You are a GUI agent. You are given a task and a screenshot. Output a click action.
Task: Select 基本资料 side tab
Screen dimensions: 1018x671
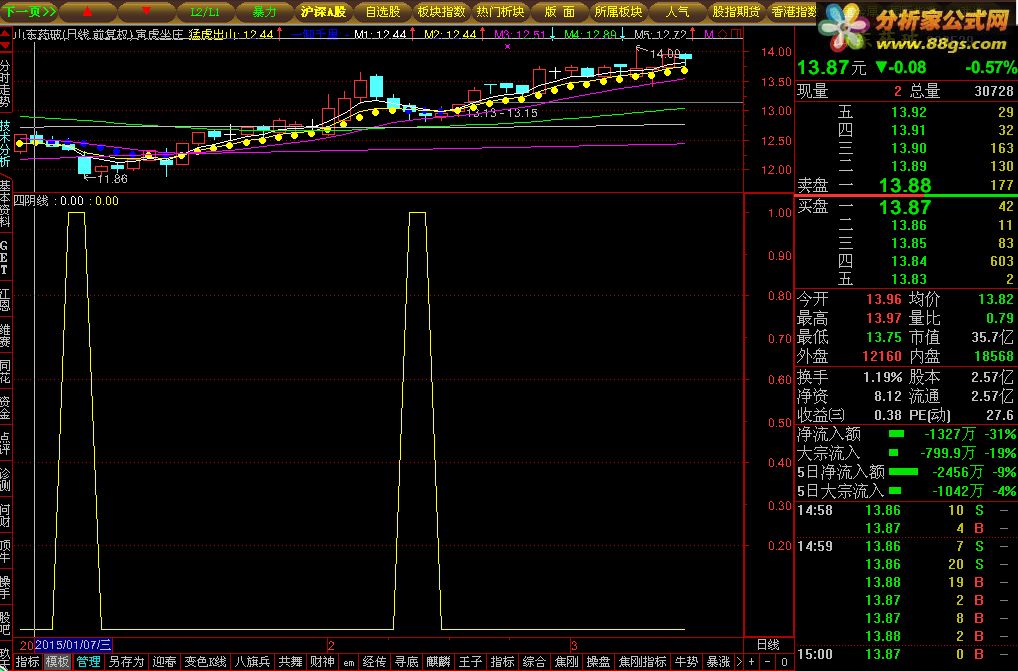point(5,202)
